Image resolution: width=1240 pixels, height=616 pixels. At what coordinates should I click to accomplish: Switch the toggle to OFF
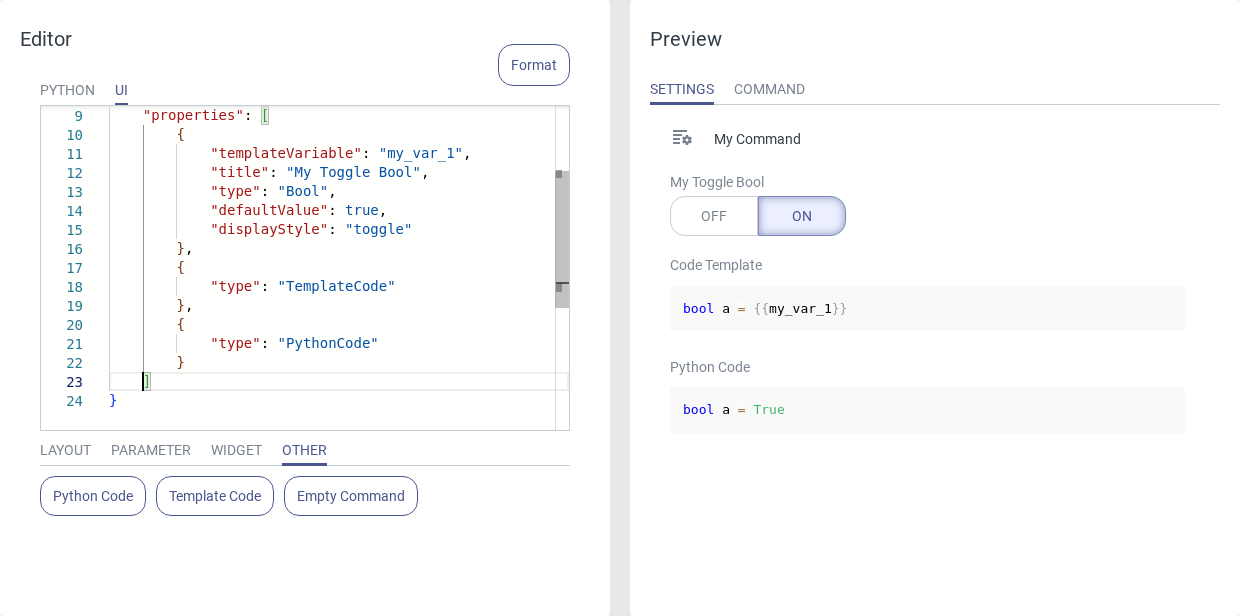point(714,216)
